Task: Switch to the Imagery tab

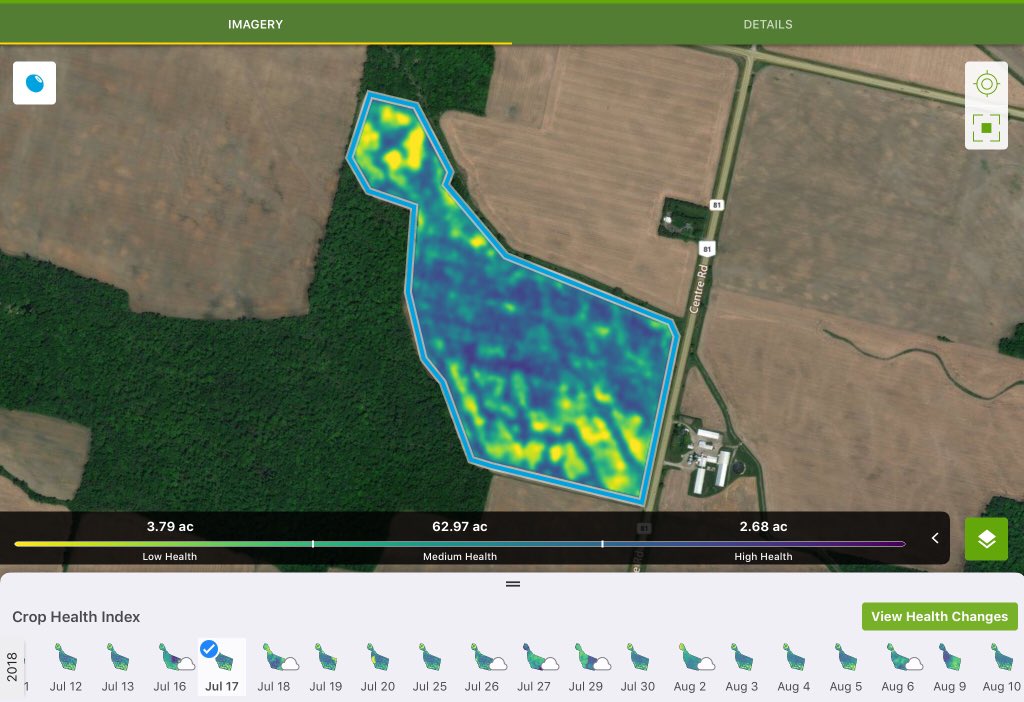Action: (255, 24)
